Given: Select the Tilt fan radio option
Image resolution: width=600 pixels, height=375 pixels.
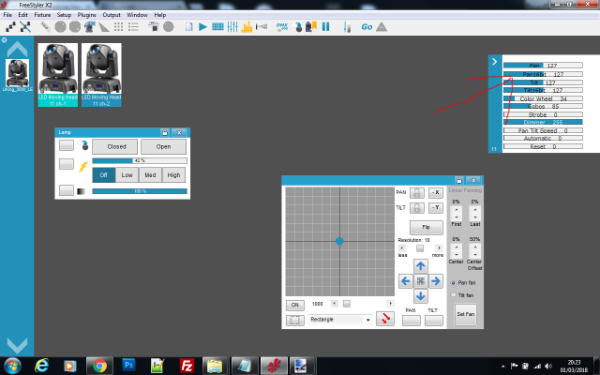Looking at the screenshot, I should 453,295.
